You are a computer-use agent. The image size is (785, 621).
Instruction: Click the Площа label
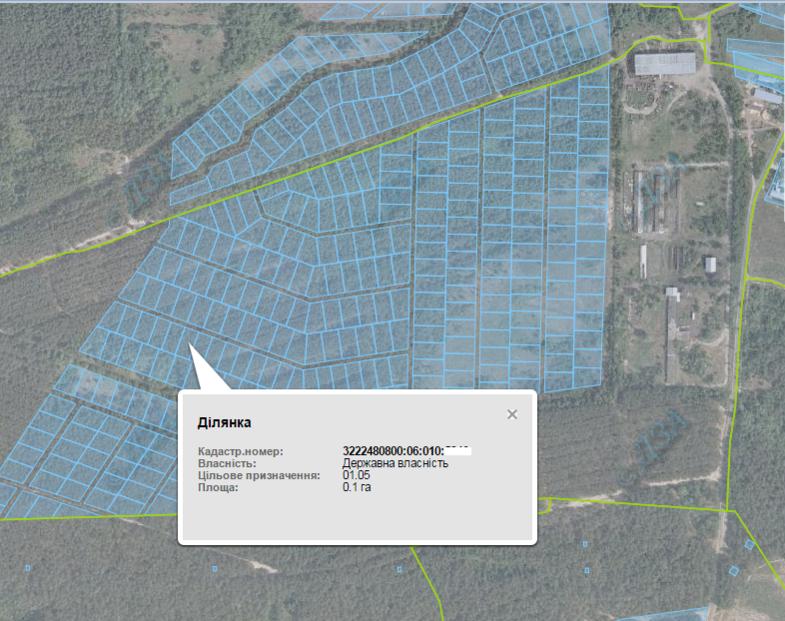(218, 487)
